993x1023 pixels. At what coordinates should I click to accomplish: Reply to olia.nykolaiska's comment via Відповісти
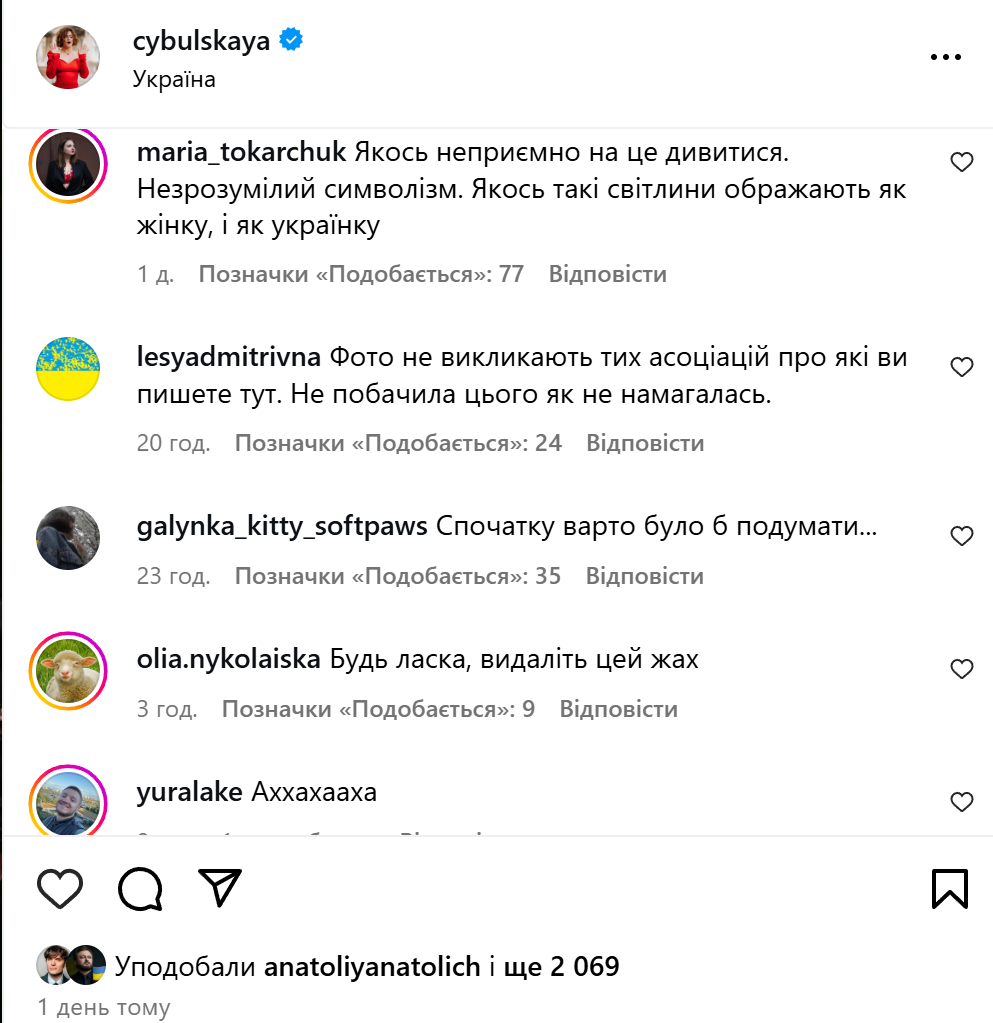click(x=619, y=709)
